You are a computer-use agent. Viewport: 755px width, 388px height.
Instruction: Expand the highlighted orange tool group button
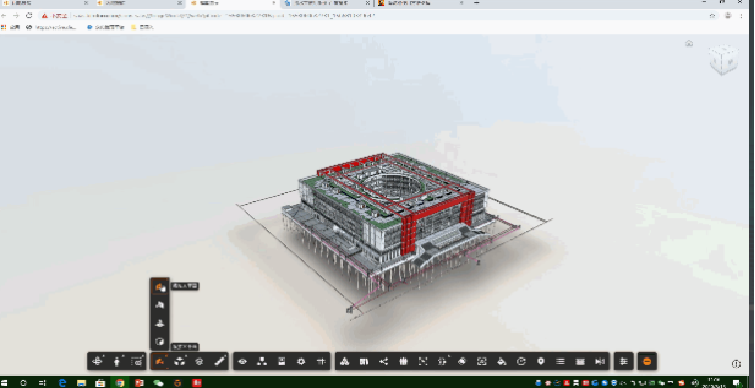[x=159, y=361]
